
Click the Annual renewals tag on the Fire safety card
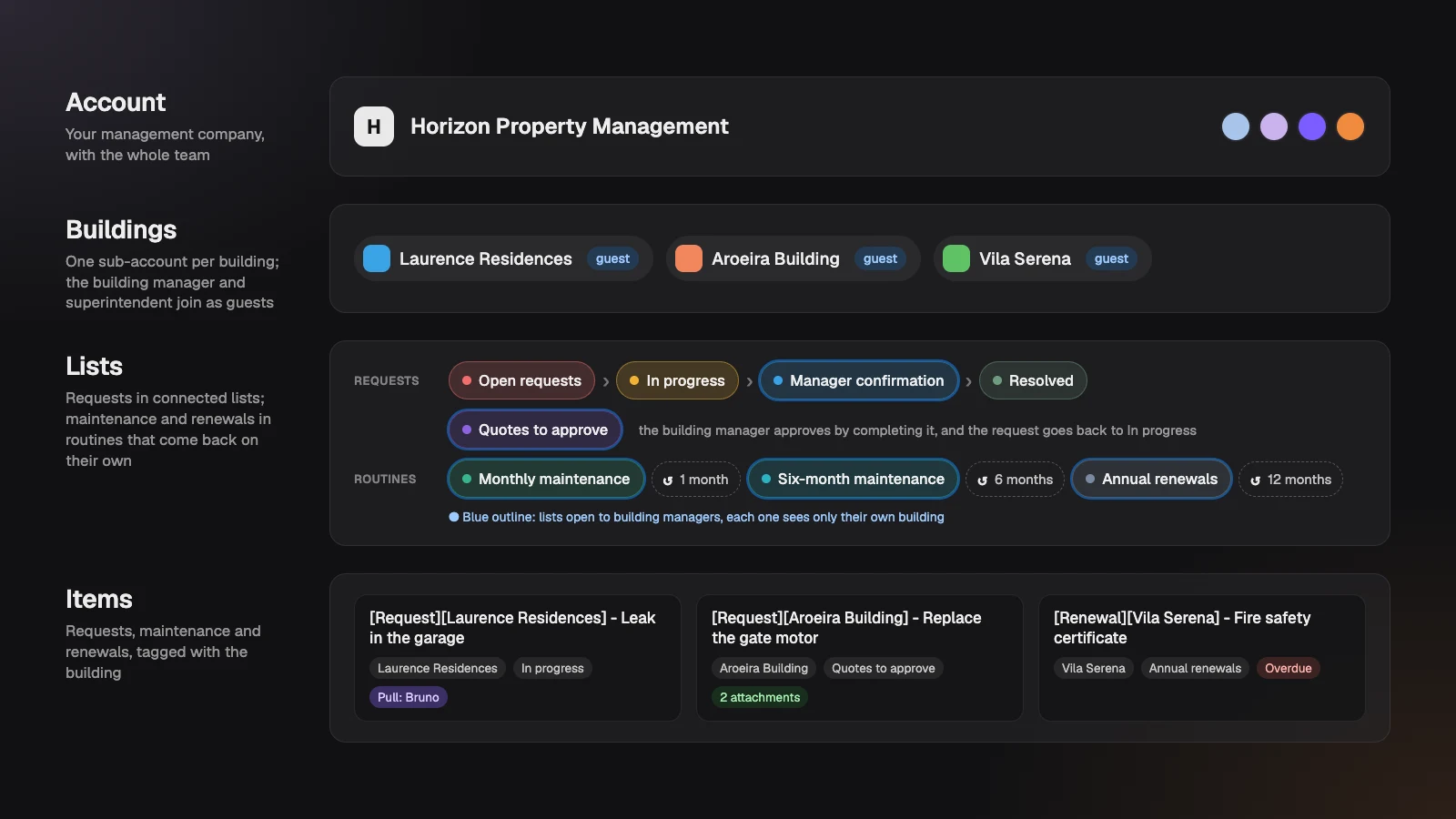coord(1195,668)
